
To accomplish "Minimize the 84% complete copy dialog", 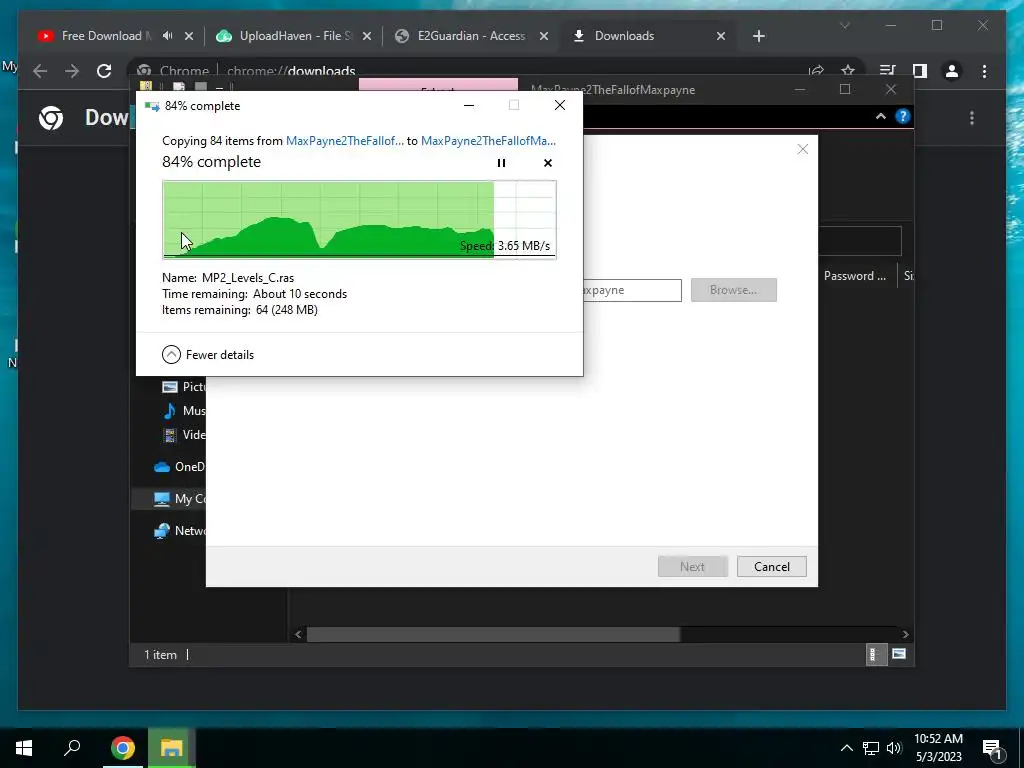I will [469, 106].
